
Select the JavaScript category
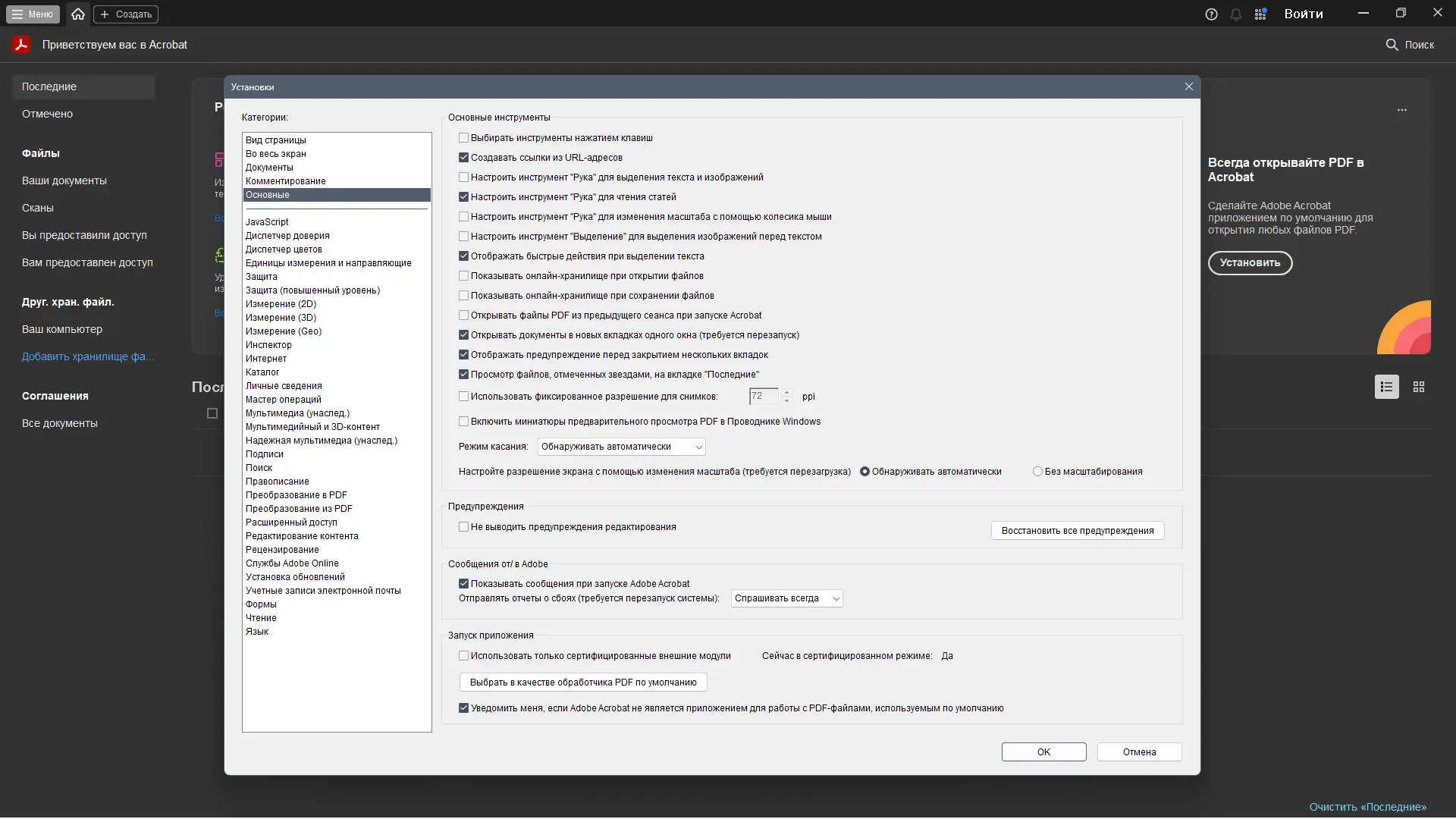point(267,222)
